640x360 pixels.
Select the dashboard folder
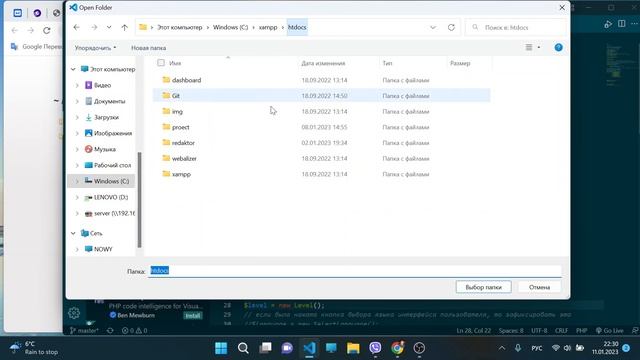321,80
